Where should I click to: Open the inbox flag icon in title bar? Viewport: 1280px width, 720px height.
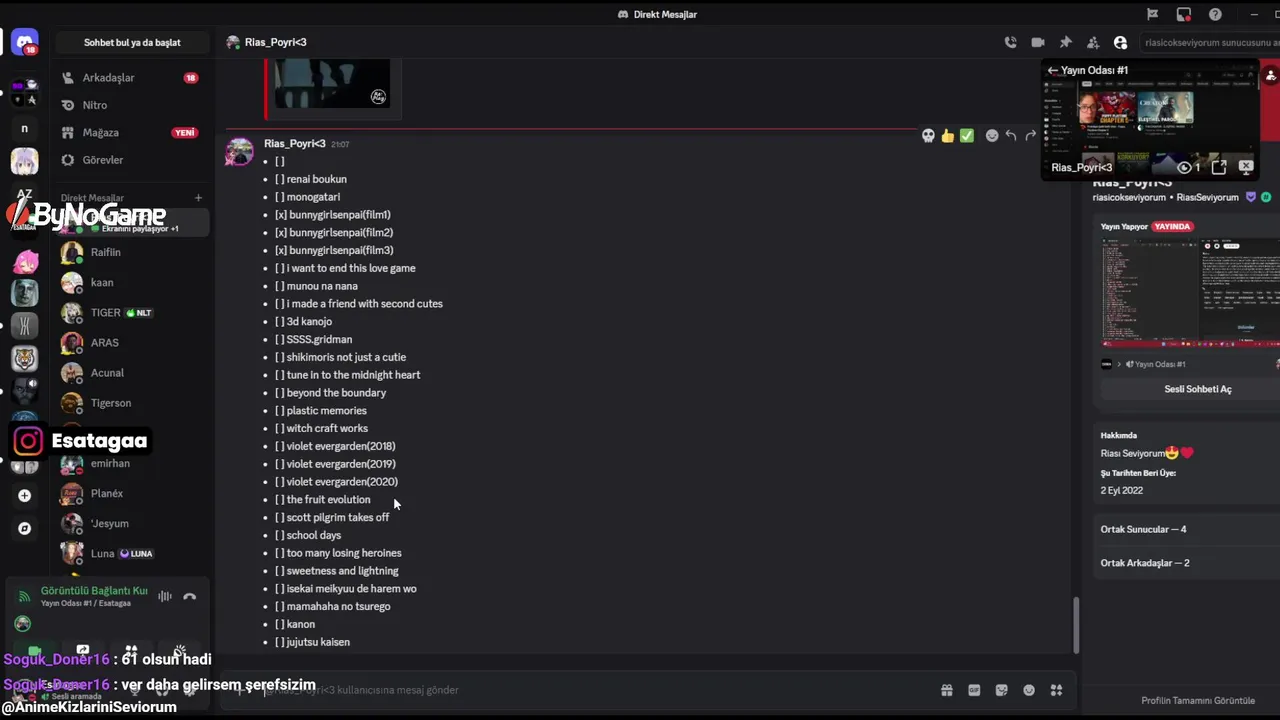pyautogui.click(x=1152, y=14)
